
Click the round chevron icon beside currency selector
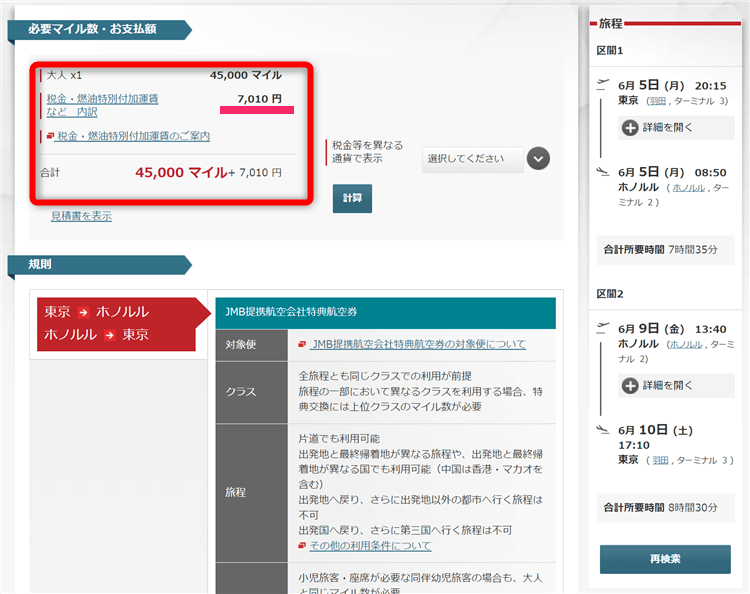point(538,158)
